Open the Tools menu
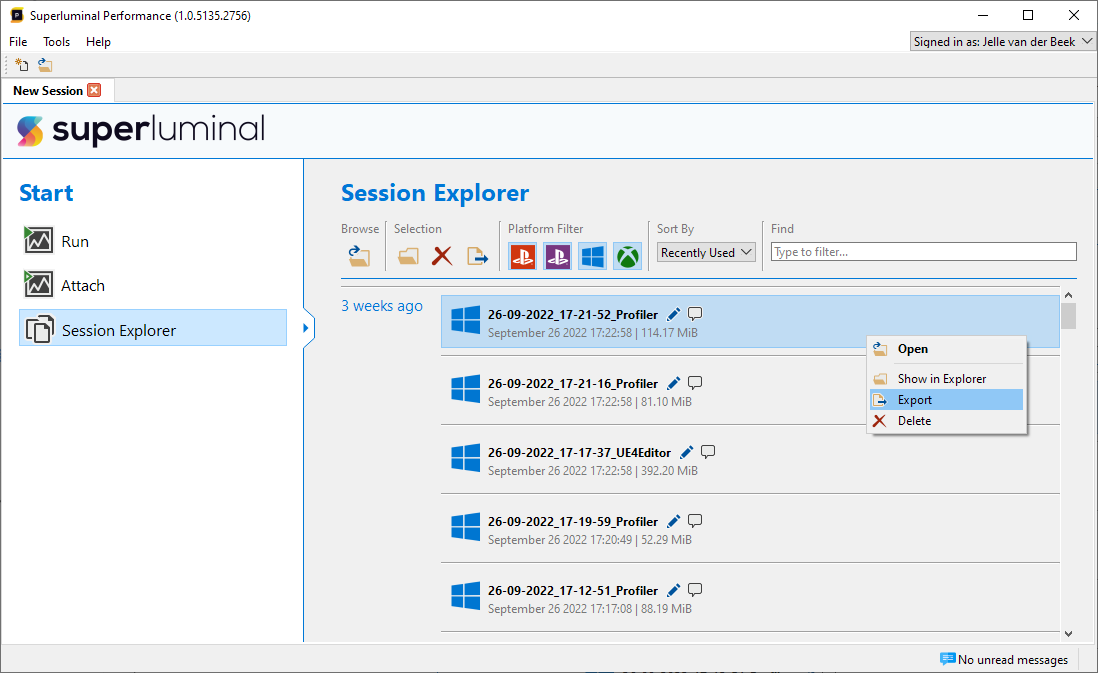This screenshot has height=673, width=1098. [x=57, y=42]
